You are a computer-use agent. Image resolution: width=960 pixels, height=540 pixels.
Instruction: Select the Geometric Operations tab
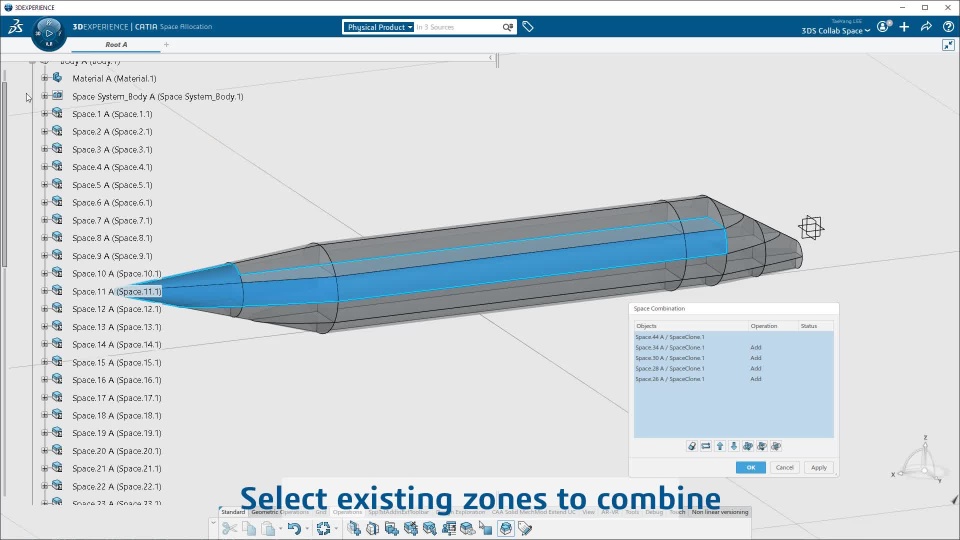coord(280,512)
